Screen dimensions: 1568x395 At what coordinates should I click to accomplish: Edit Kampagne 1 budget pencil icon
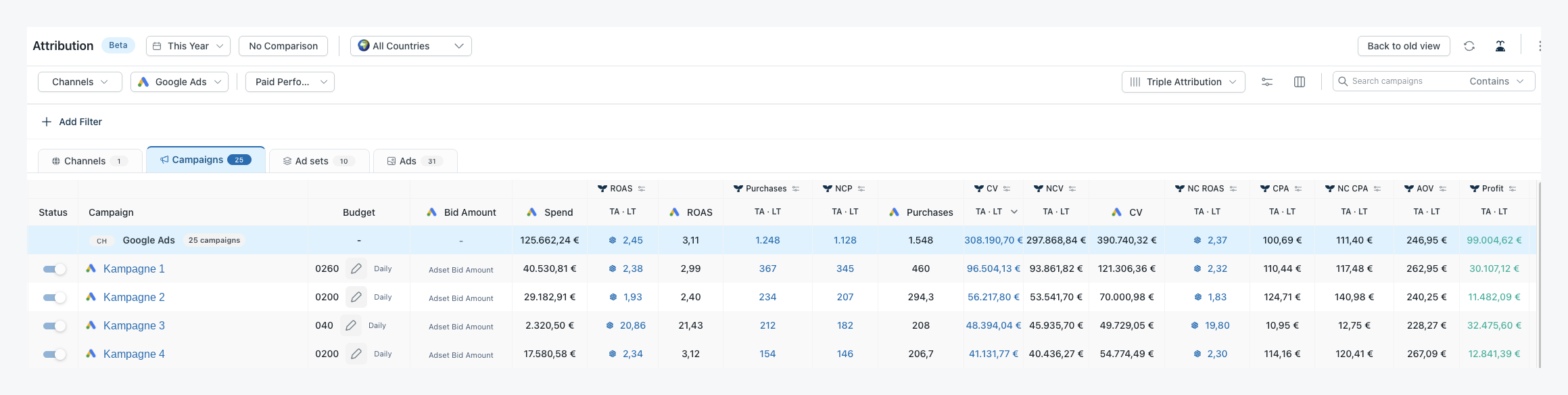click(x=356, y=269)
